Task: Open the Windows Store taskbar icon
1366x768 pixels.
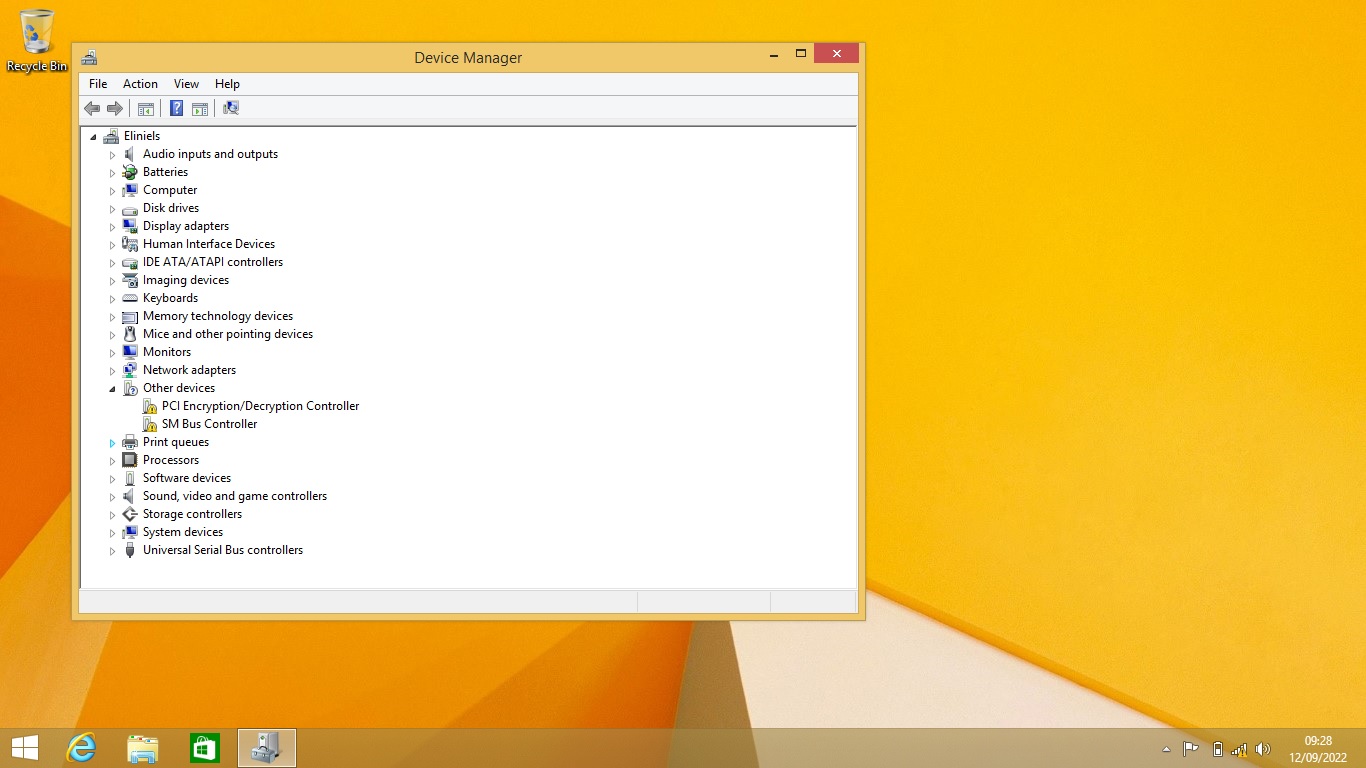Action: tap(205, 748)
